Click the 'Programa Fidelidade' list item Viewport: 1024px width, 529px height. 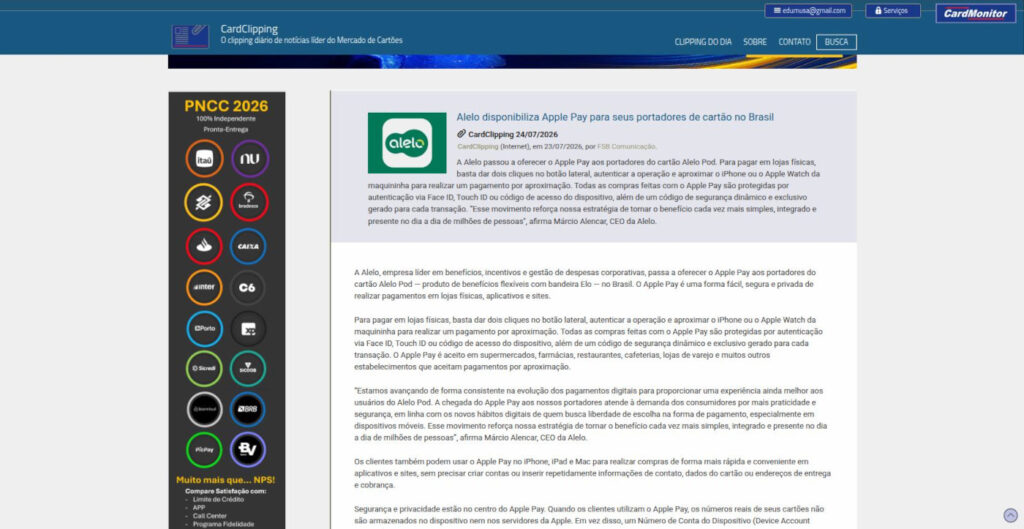(223, 524)
